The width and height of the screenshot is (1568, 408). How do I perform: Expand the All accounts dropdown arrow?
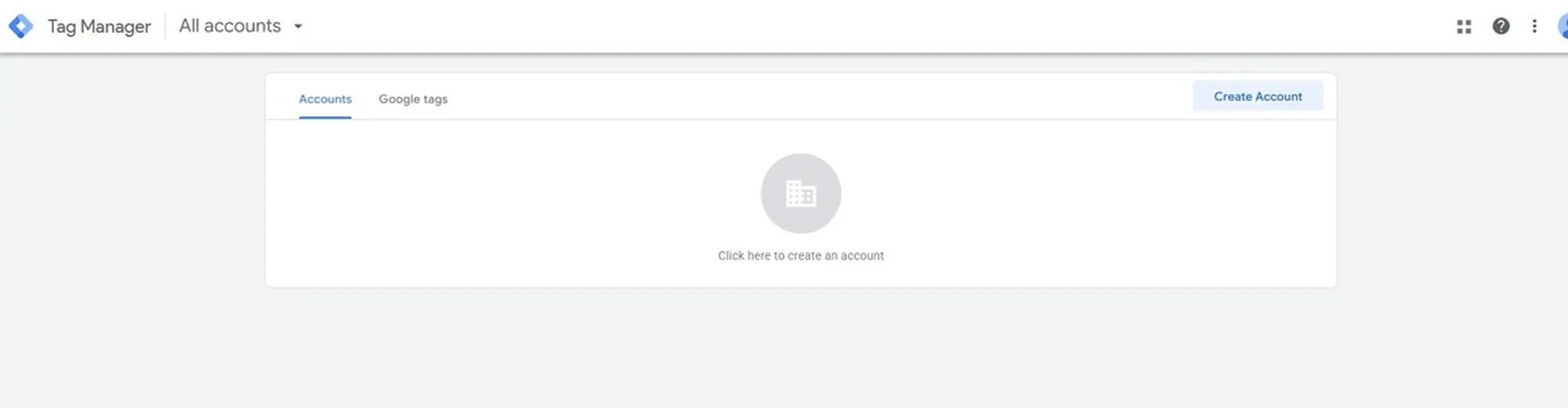[298, 26]
